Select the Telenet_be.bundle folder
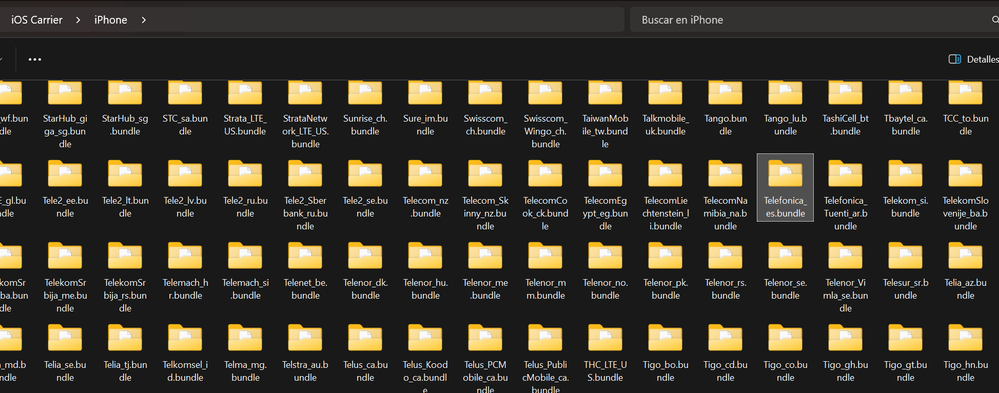999x393 pixels. (305, 270)
